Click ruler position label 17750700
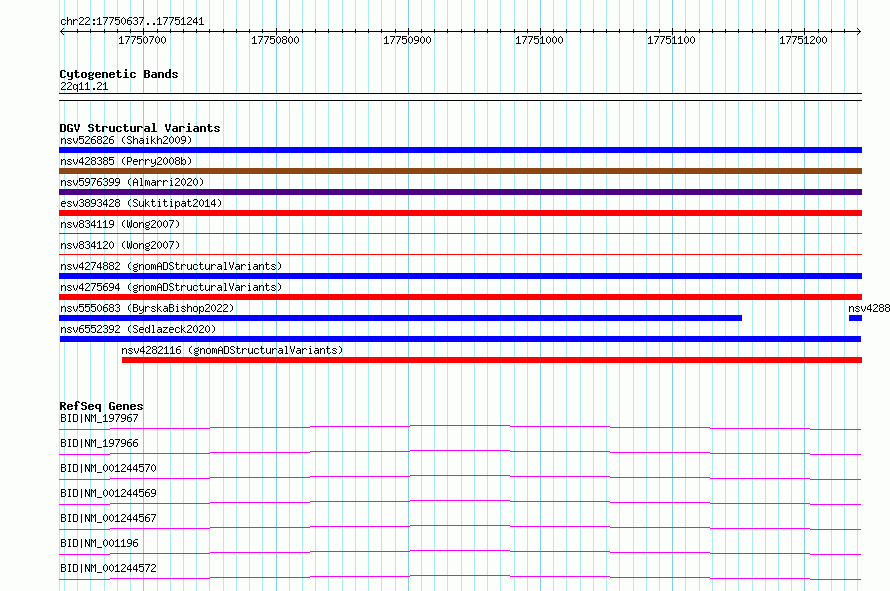Viewport: 890px width, 591px height. pyautogui.click(x=142, y=40)
